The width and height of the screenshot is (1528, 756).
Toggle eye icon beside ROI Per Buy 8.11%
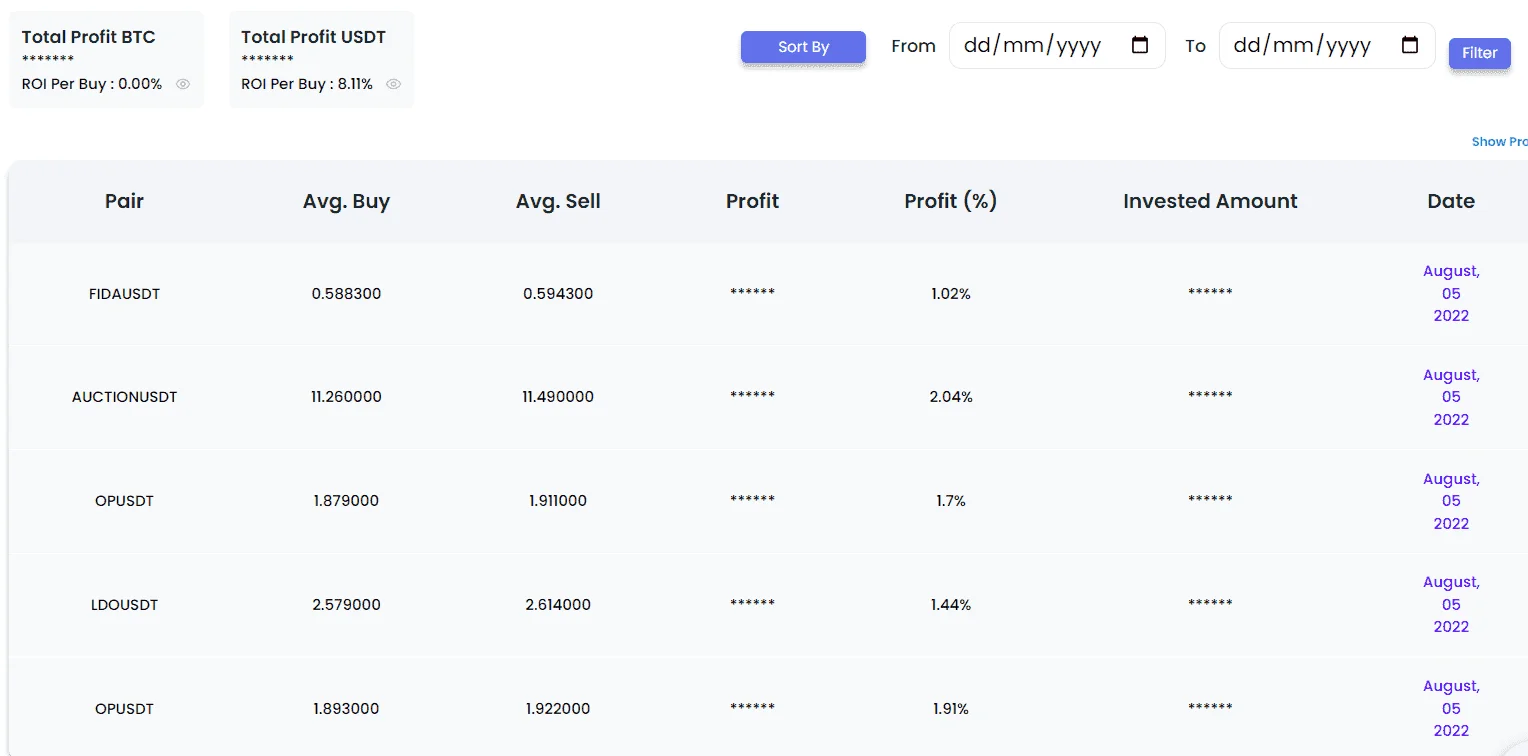tap(394, 84)
